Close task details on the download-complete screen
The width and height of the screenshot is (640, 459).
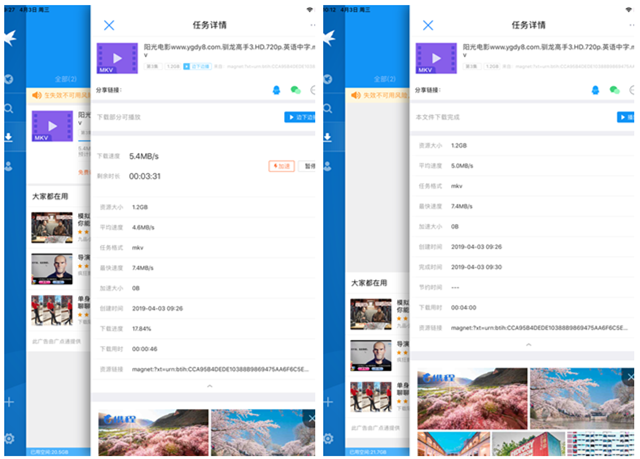428,25
